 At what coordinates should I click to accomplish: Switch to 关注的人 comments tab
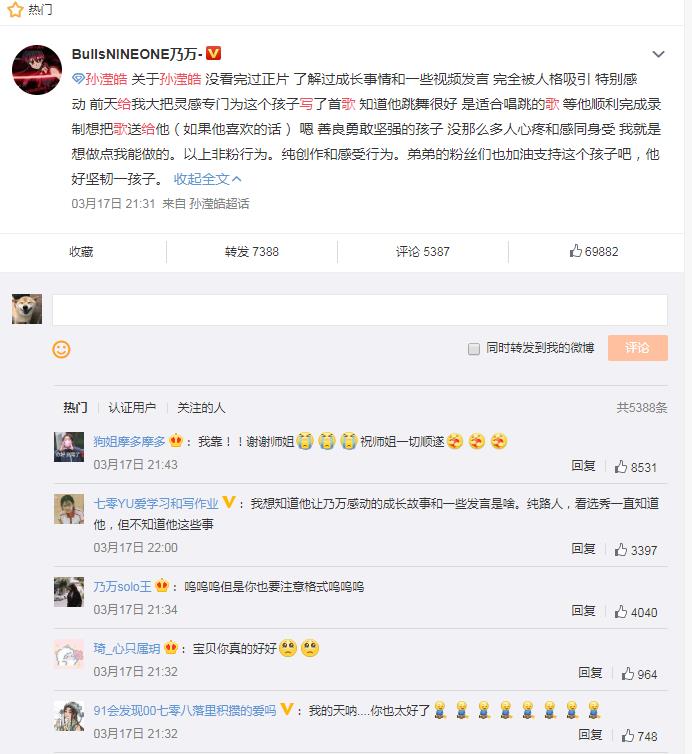201,408
